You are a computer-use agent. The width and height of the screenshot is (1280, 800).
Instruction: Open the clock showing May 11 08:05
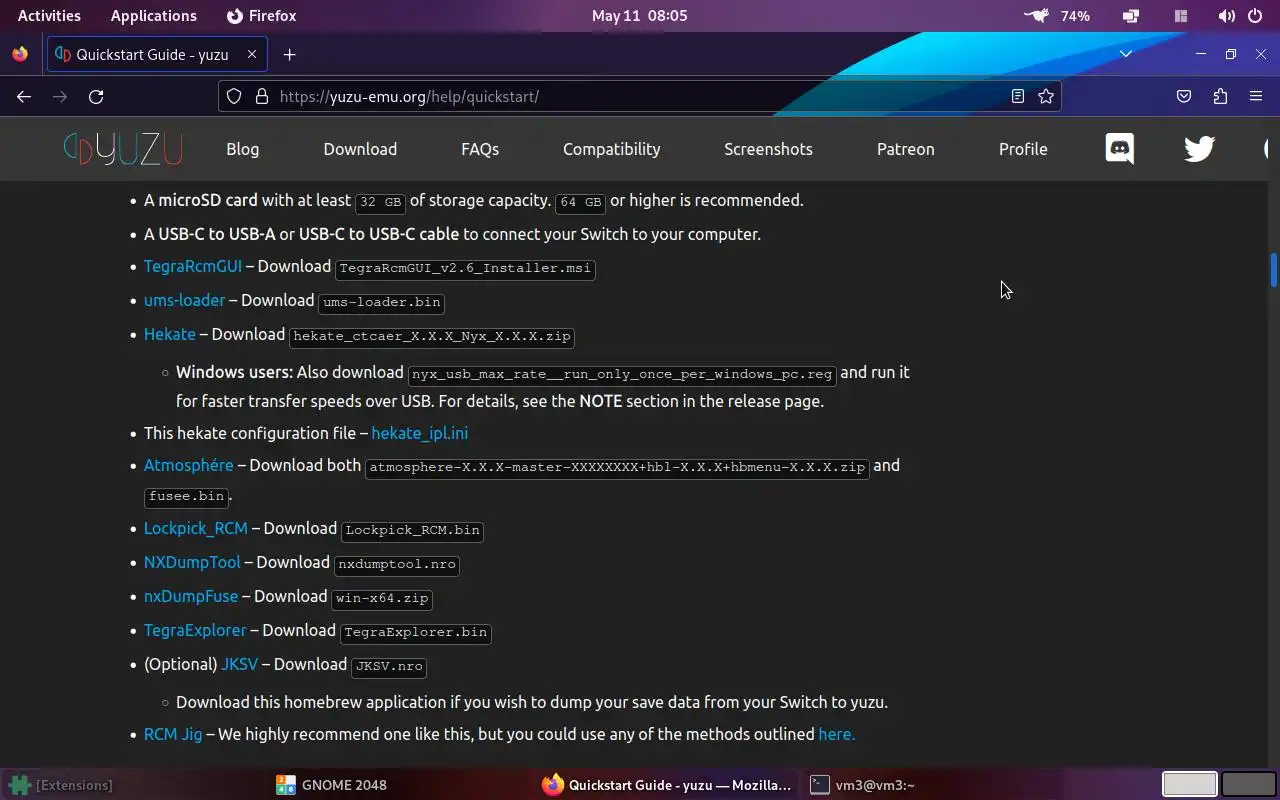point(640,16)
